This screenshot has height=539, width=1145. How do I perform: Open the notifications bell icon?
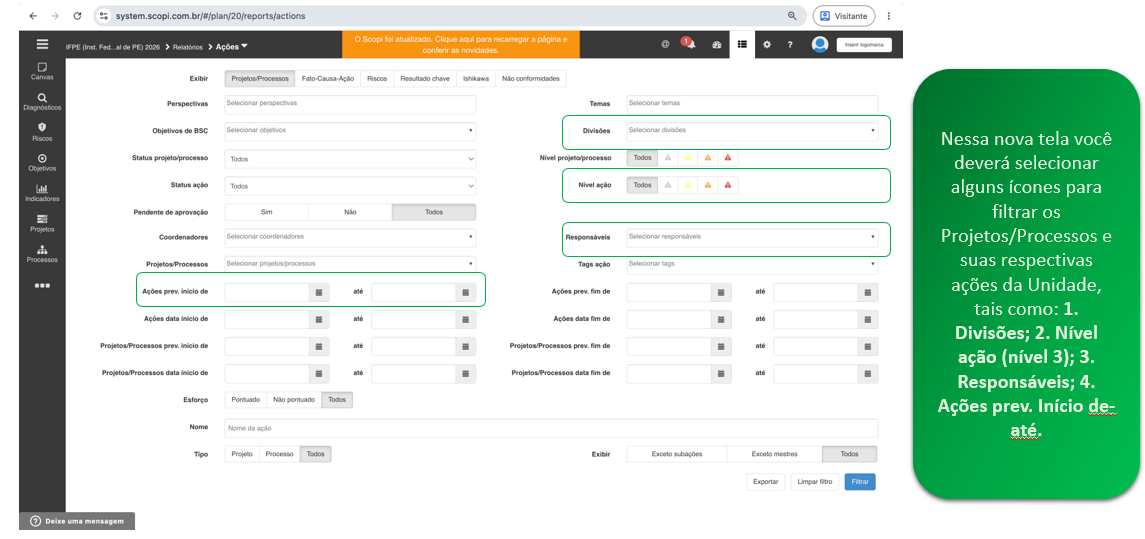click(x=691, y=45)
